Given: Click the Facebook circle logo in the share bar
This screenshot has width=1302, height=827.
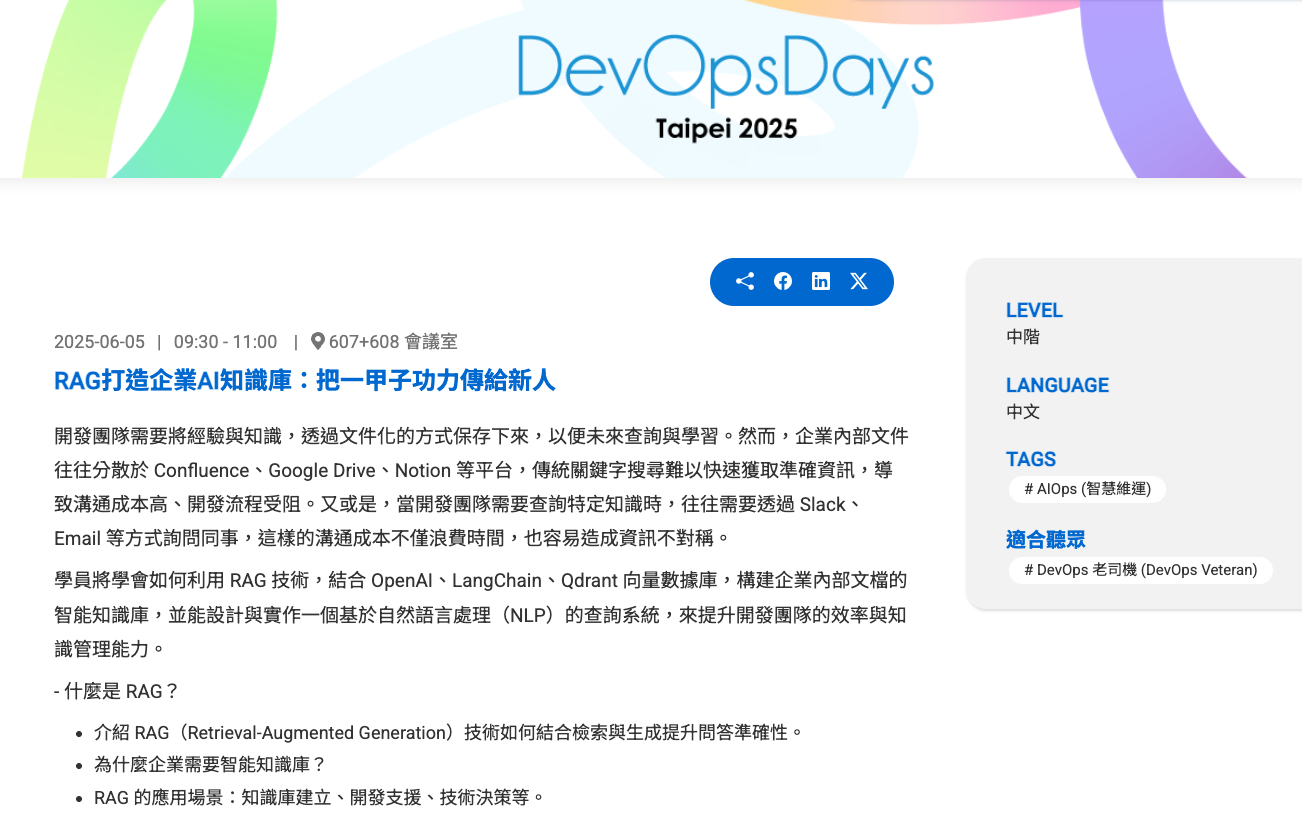Looking at the screenshot, I should coord(782,281).
